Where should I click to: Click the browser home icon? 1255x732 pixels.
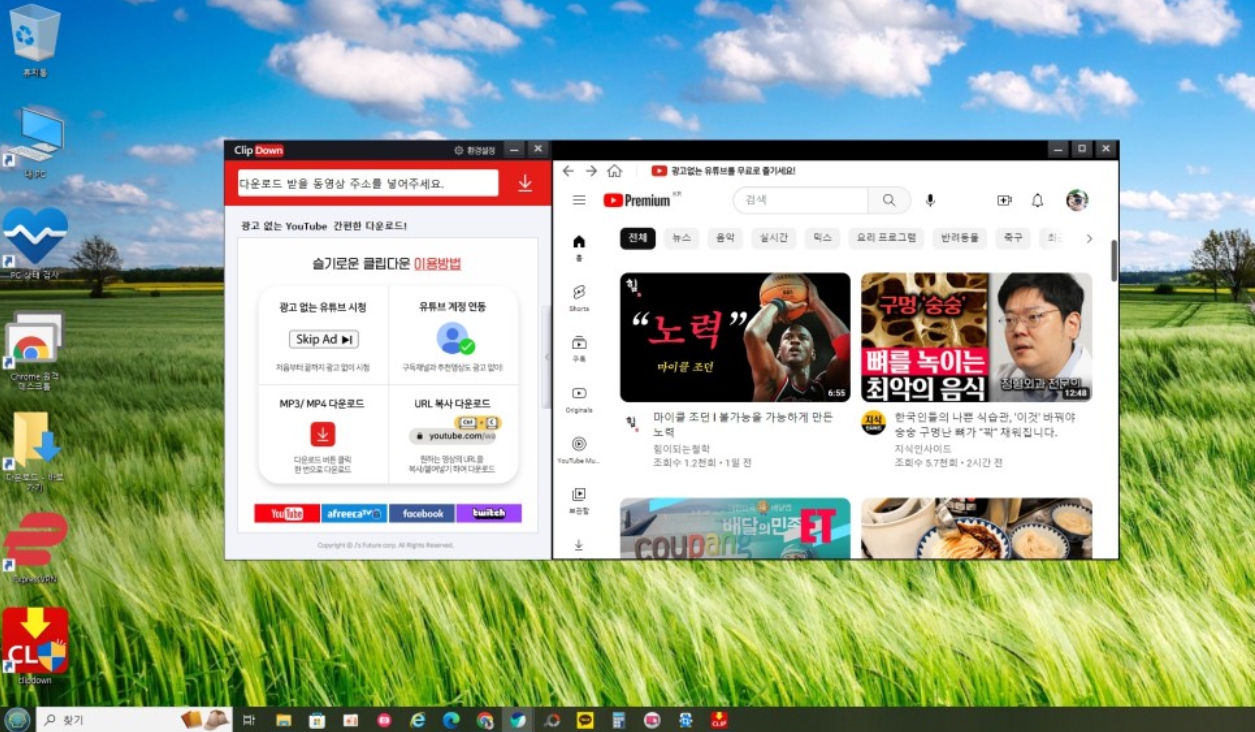[x=614, y=171]
